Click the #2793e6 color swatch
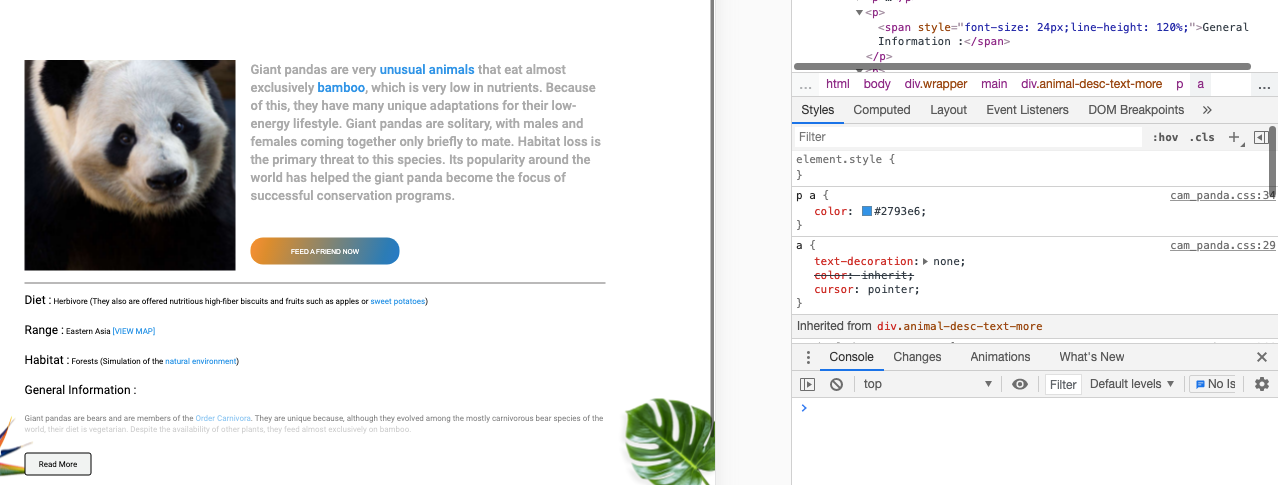The height and width of the screenshot is (485, 1278). point(867,211)
